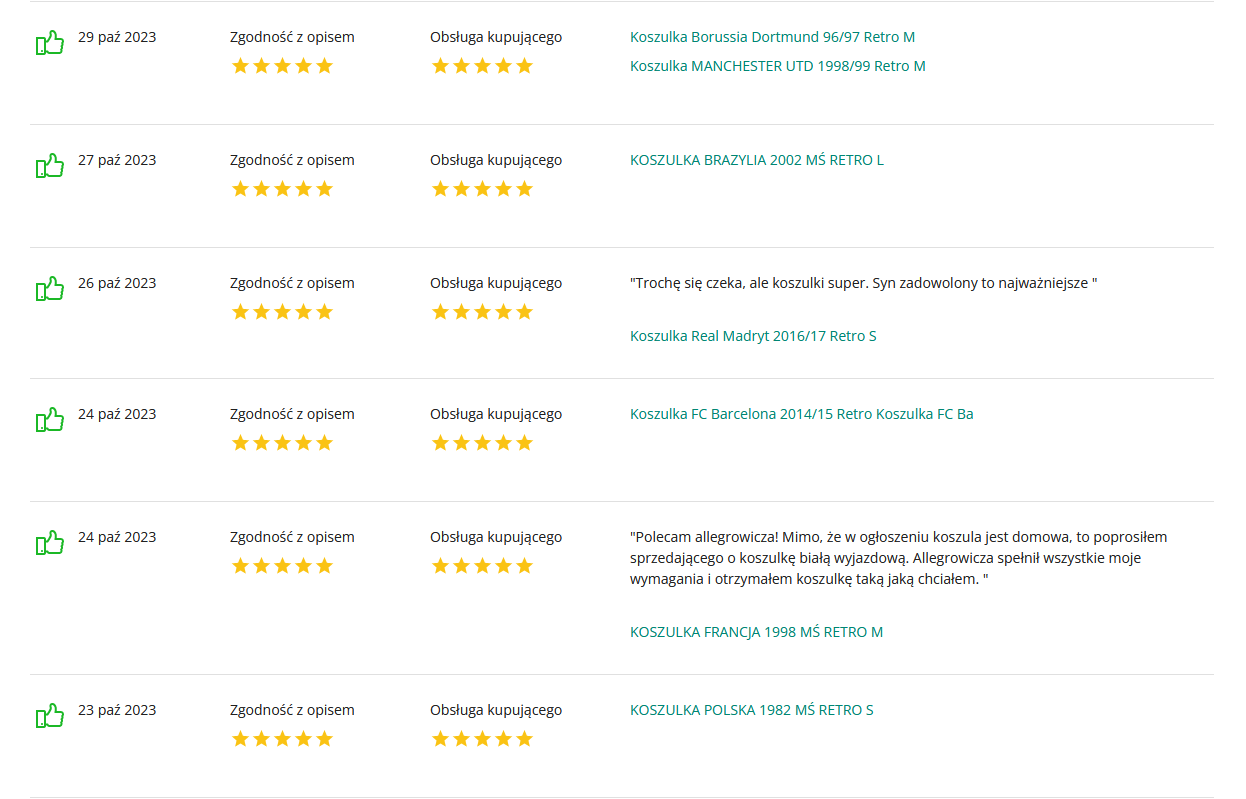
Task: Open Koszulka FC Barcelona 2014/15 Retro listing
Action: click(802, 414)
